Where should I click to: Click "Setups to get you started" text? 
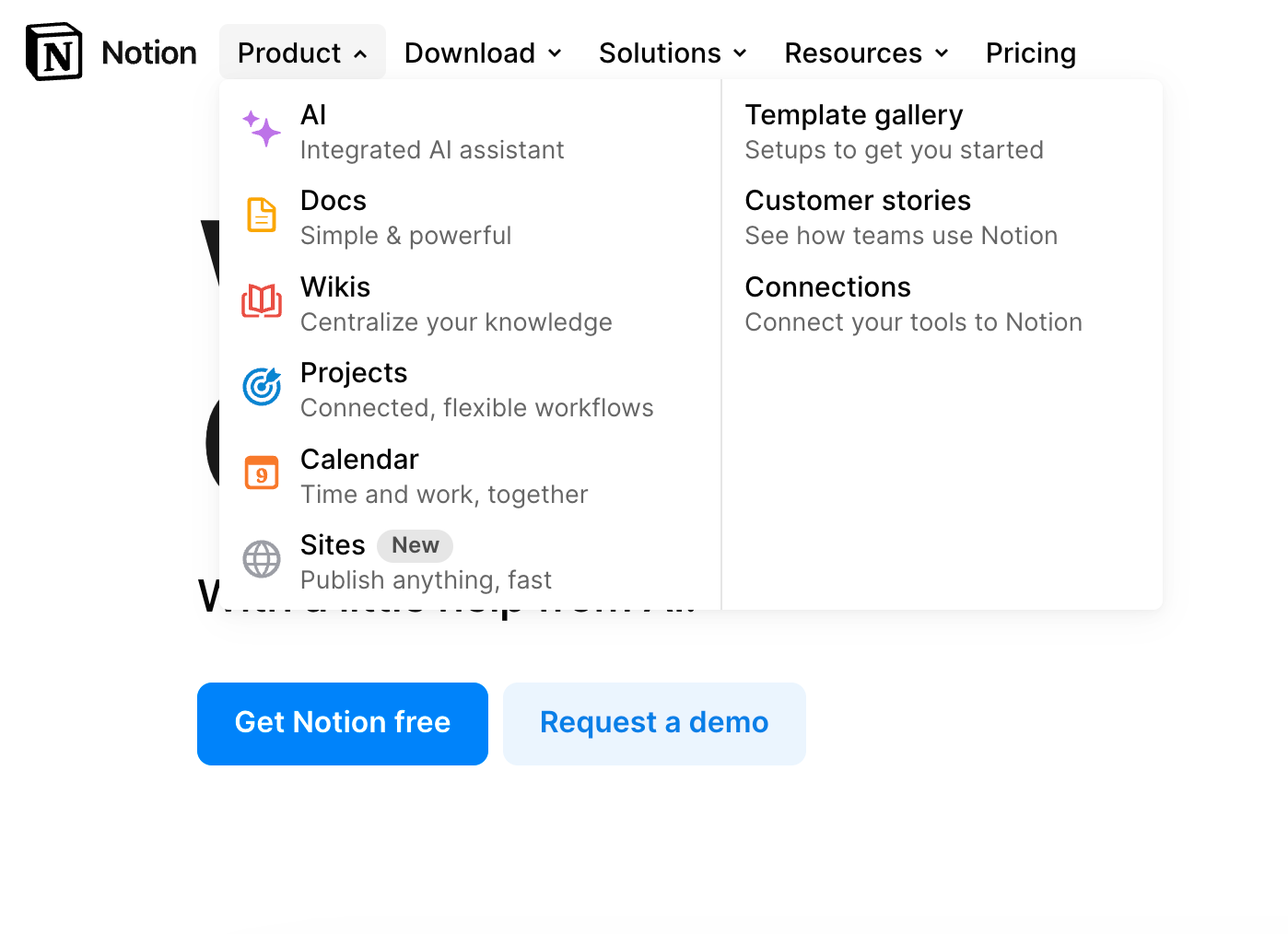894,149
